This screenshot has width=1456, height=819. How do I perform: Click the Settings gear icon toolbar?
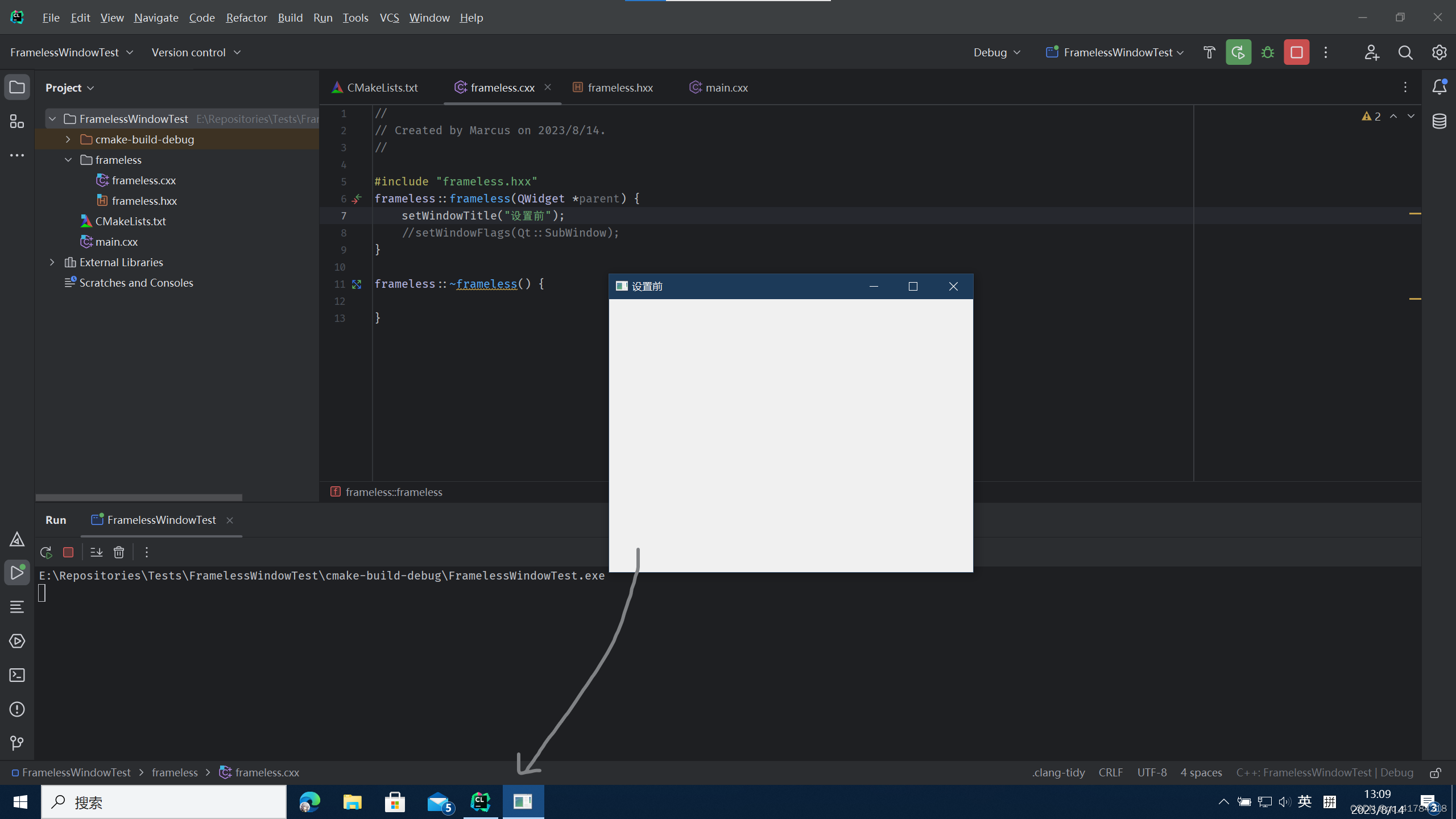point(1439,52)
